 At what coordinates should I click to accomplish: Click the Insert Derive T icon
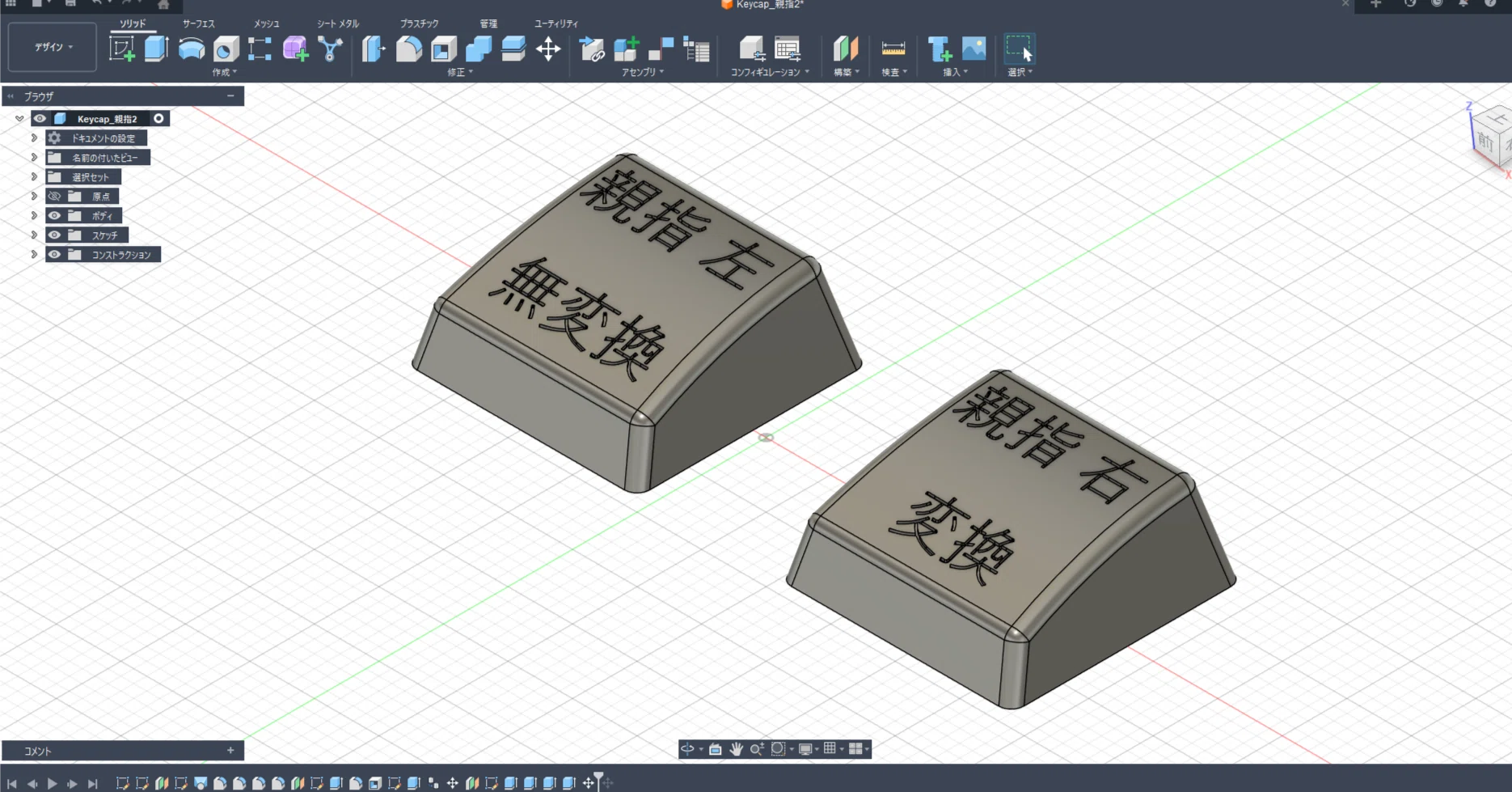coord(940,49)
